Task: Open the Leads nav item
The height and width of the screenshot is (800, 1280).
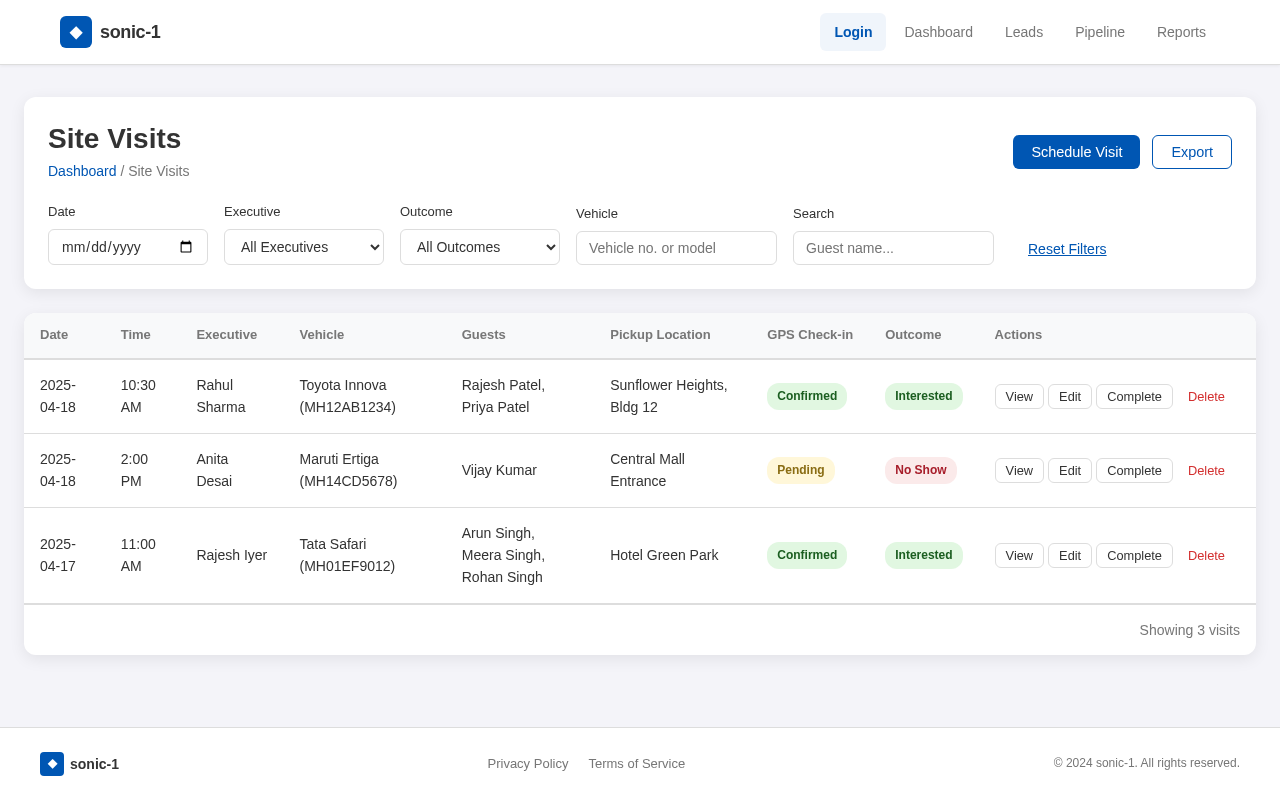Action: [x=1024, y=32]
